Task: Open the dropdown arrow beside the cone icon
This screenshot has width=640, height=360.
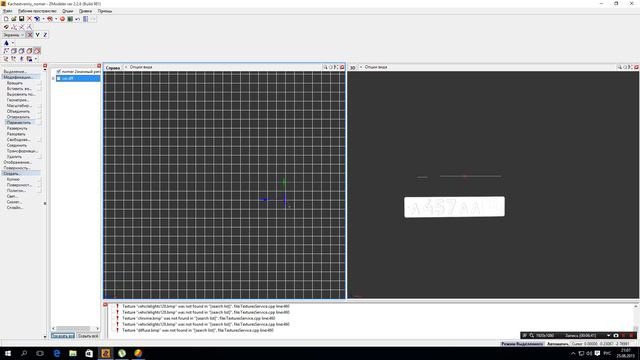Action: point(12,43)
